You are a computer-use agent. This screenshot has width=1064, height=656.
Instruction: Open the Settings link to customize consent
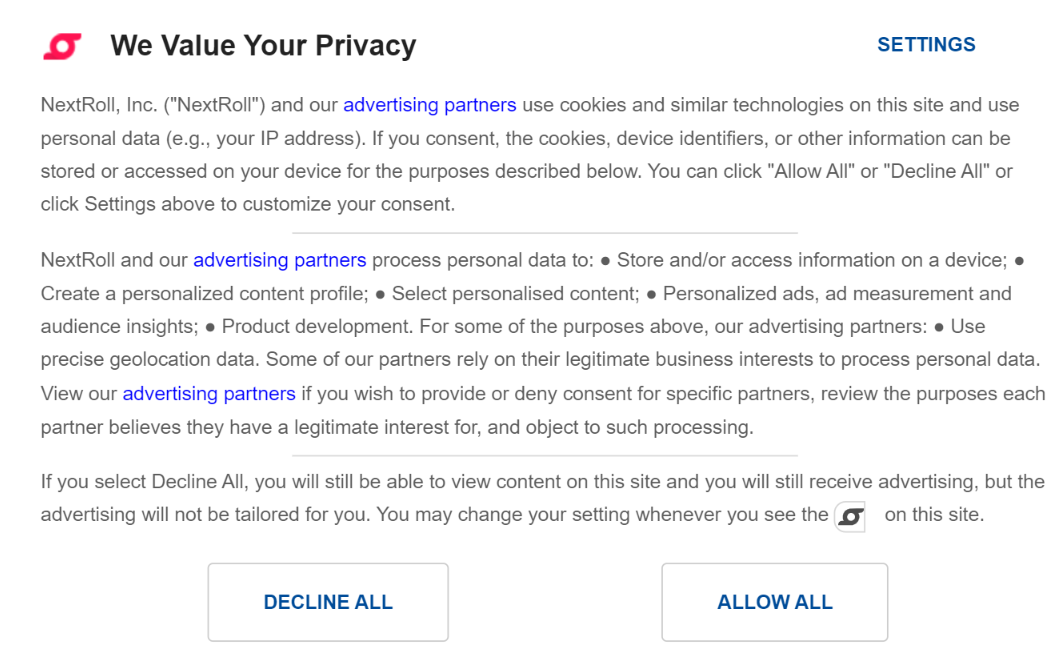[926, 45]
